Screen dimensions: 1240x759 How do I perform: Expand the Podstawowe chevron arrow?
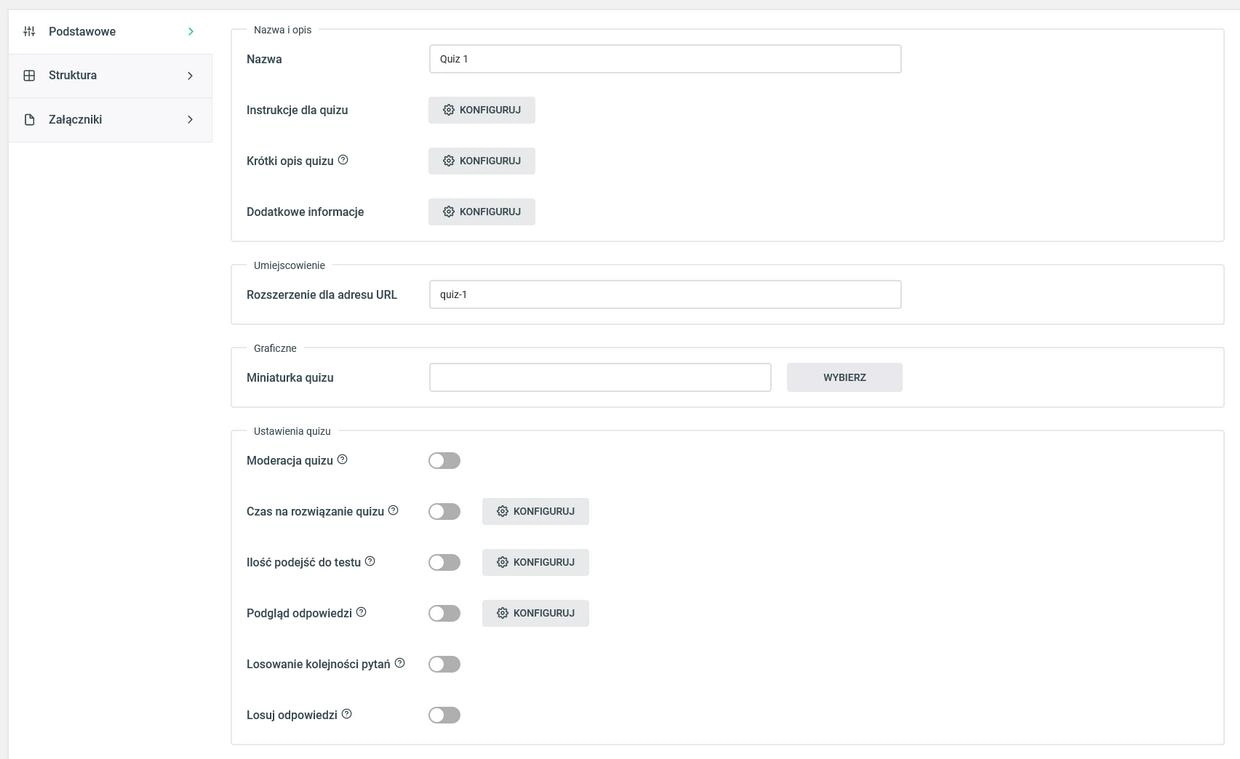190,32
